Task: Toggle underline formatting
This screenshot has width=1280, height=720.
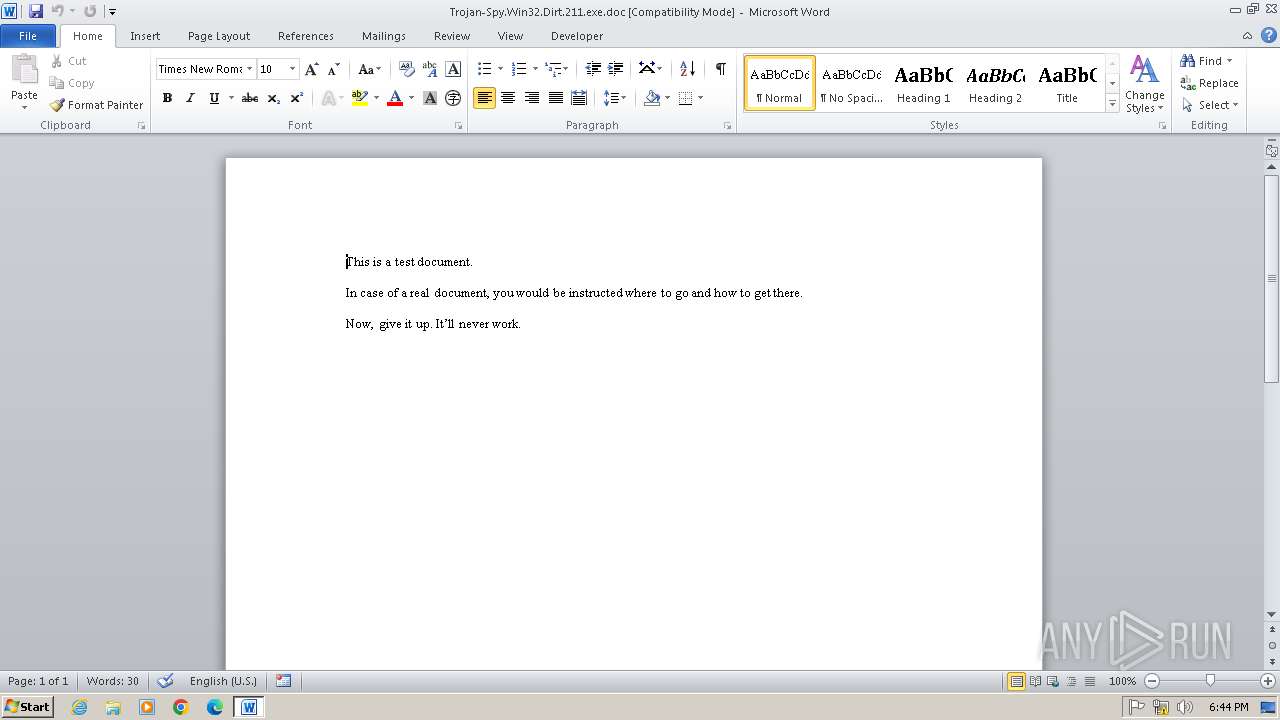Action: click(214, 98)
